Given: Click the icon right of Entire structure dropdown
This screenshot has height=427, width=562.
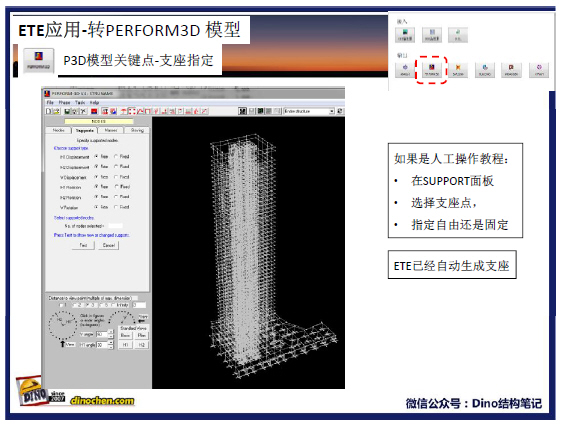Looking at the screenshot, I should pyautogui.click(x=340, y=112).
